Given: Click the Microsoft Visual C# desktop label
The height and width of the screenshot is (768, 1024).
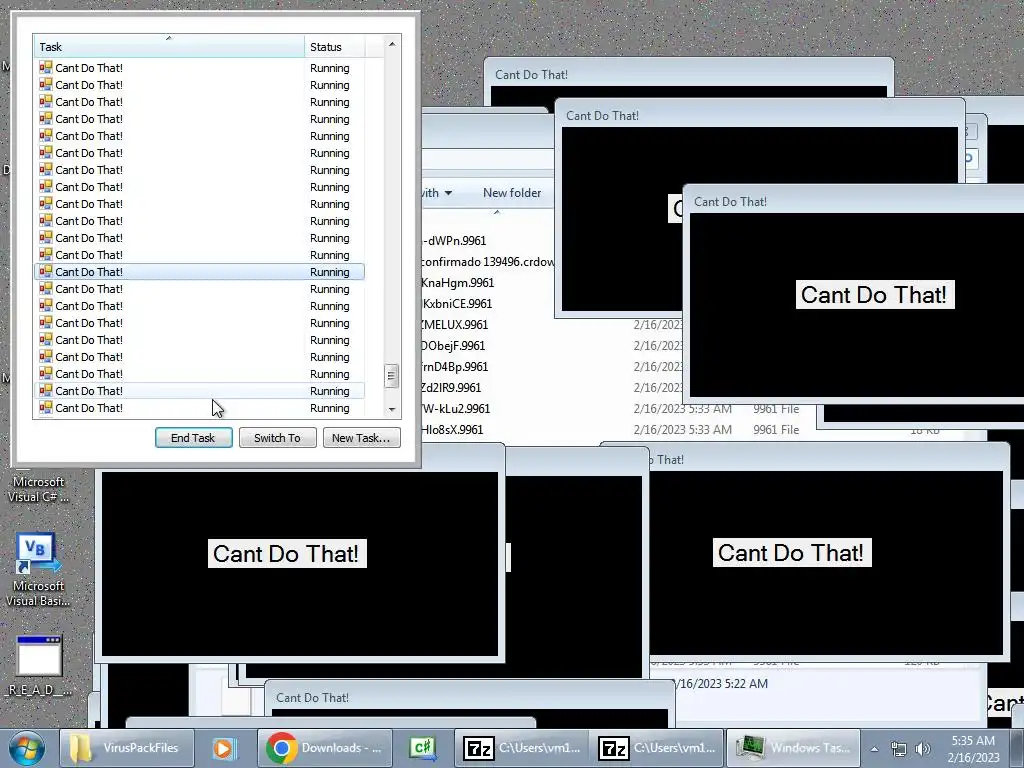Looking at the screenshot, I should click(x=38, y=490).
